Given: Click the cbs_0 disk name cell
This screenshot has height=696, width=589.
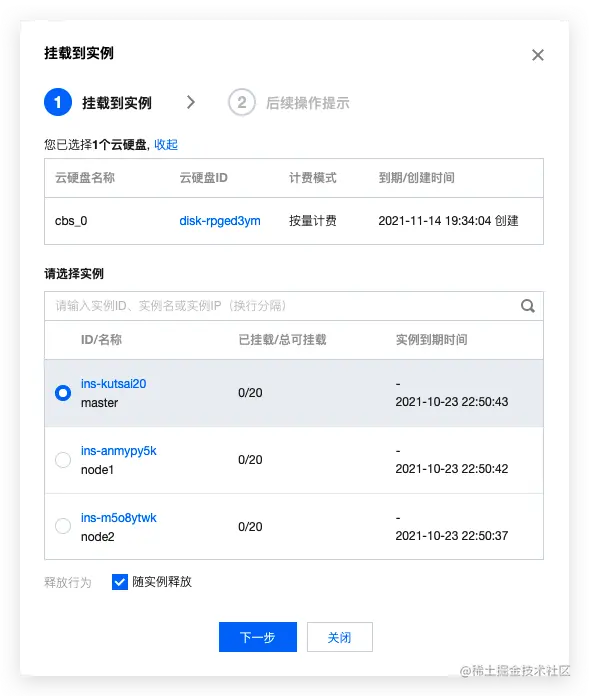Looking at the screenshot, I should pyautogui.click(x=71, y=221).
